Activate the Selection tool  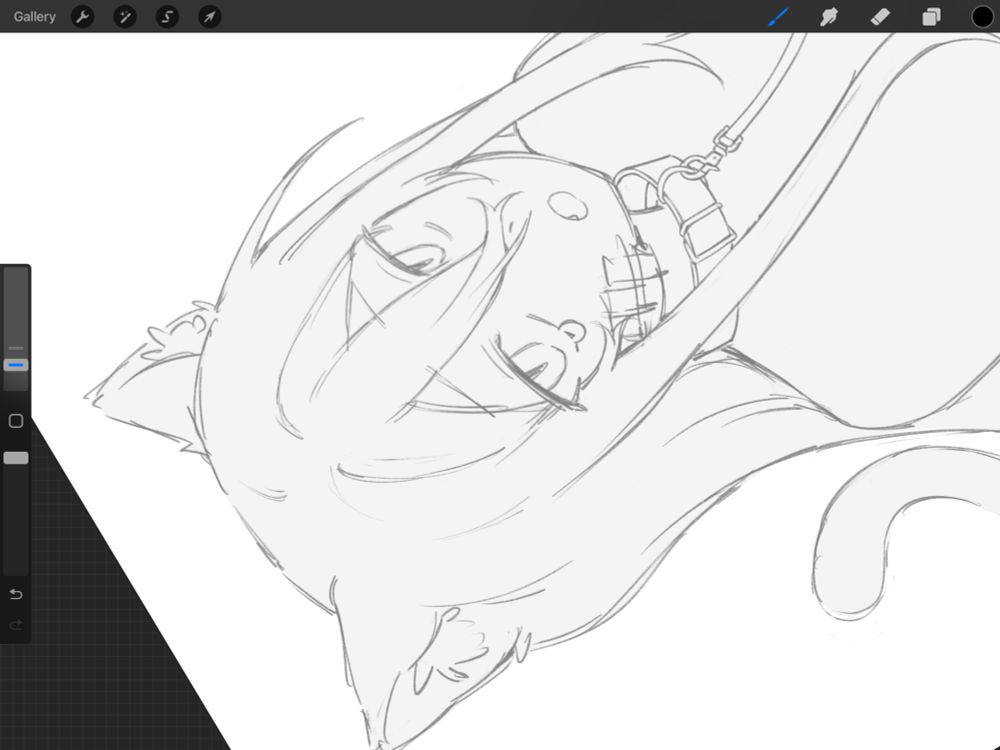pyautogui.click(x=167, y=17)
